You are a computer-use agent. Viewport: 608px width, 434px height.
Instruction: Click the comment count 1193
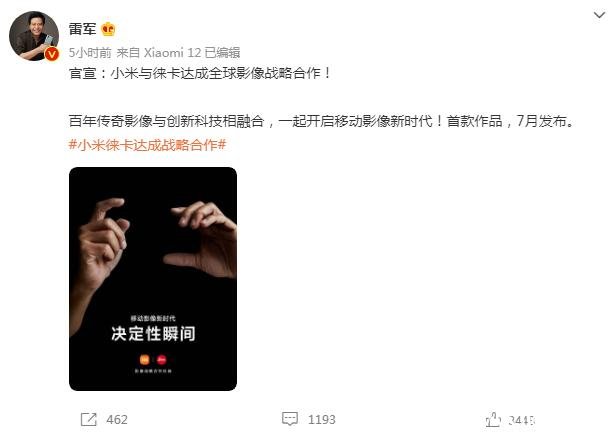(x=321, y=420)
